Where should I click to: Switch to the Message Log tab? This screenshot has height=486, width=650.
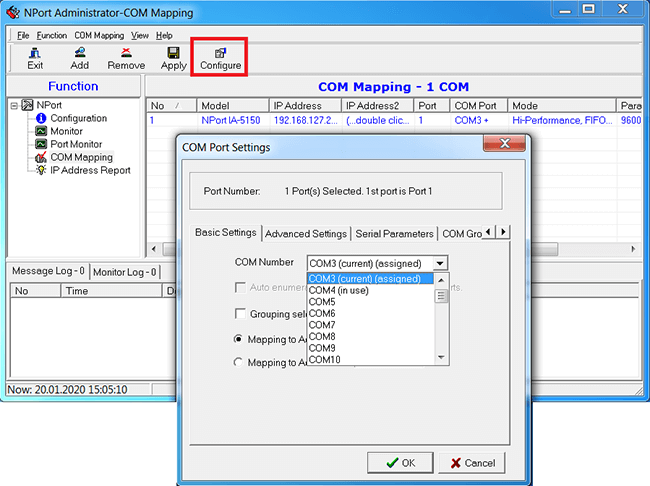tap(48, 271)
